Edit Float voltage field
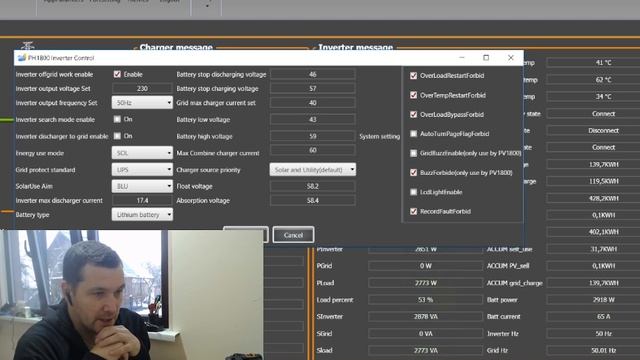Viewport: 640px width, 360px height. (x=313, y=186)
